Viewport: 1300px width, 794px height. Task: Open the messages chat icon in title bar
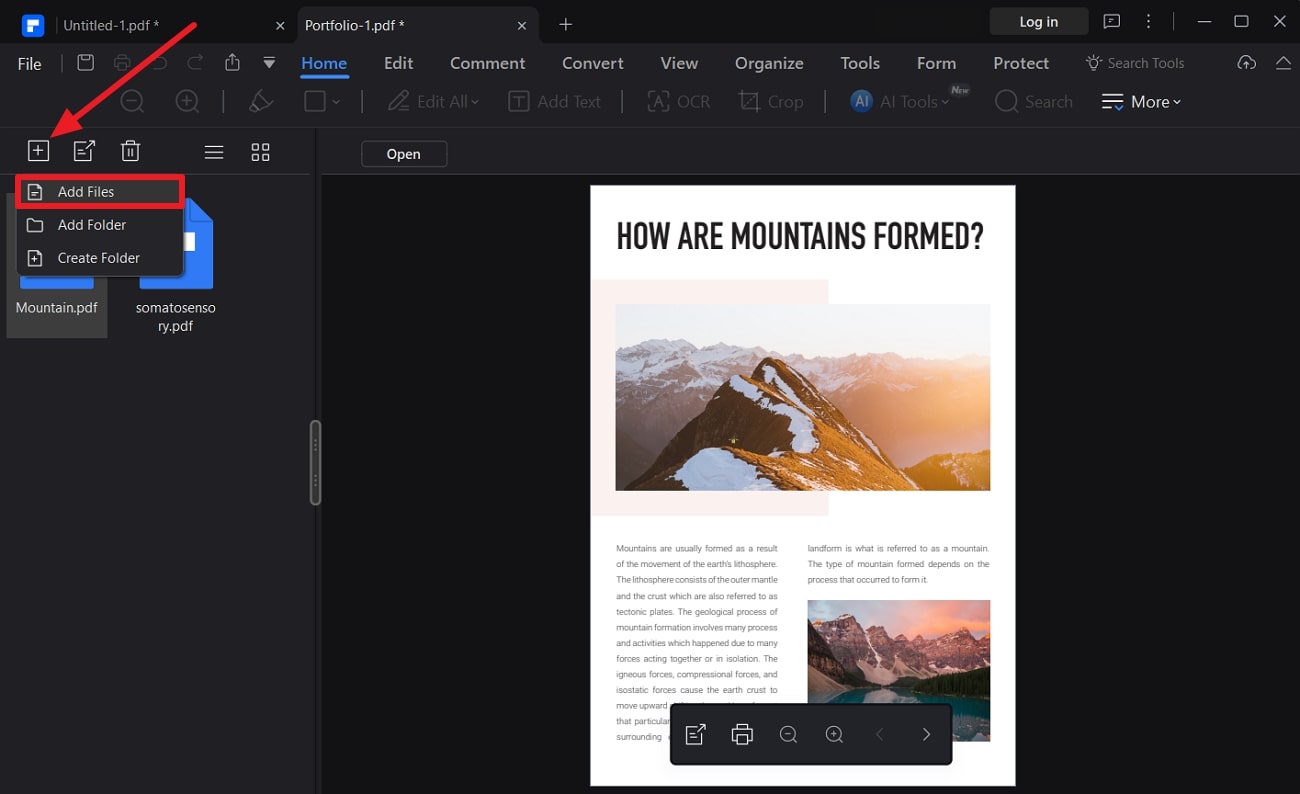coord(1111,21)
